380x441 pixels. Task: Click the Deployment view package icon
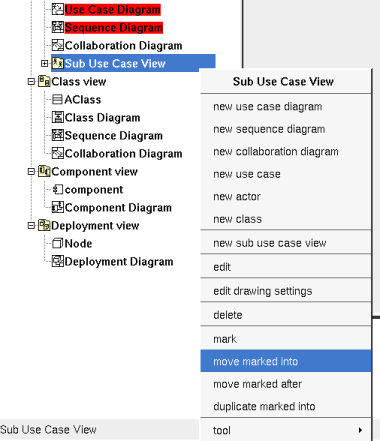[44, 225]
